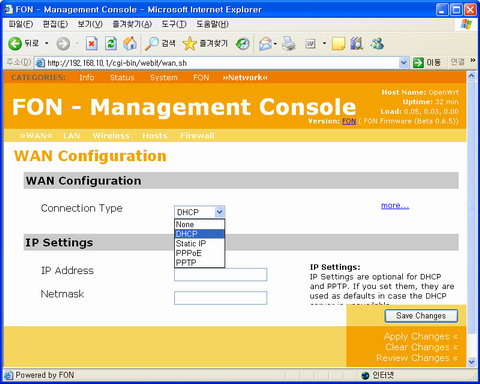Click the Print icon
This screenshot has height=384, width=480.
point(289,44)
